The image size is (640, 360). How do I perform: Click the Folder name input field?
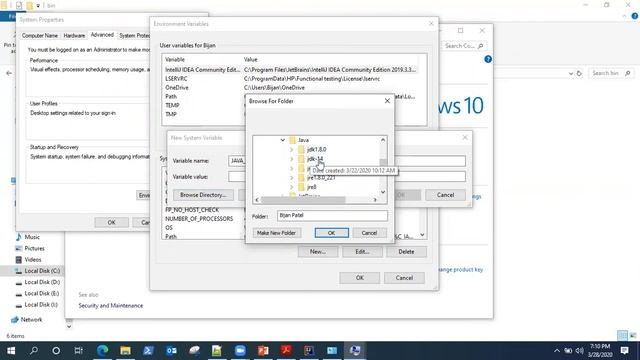[332, 216]
